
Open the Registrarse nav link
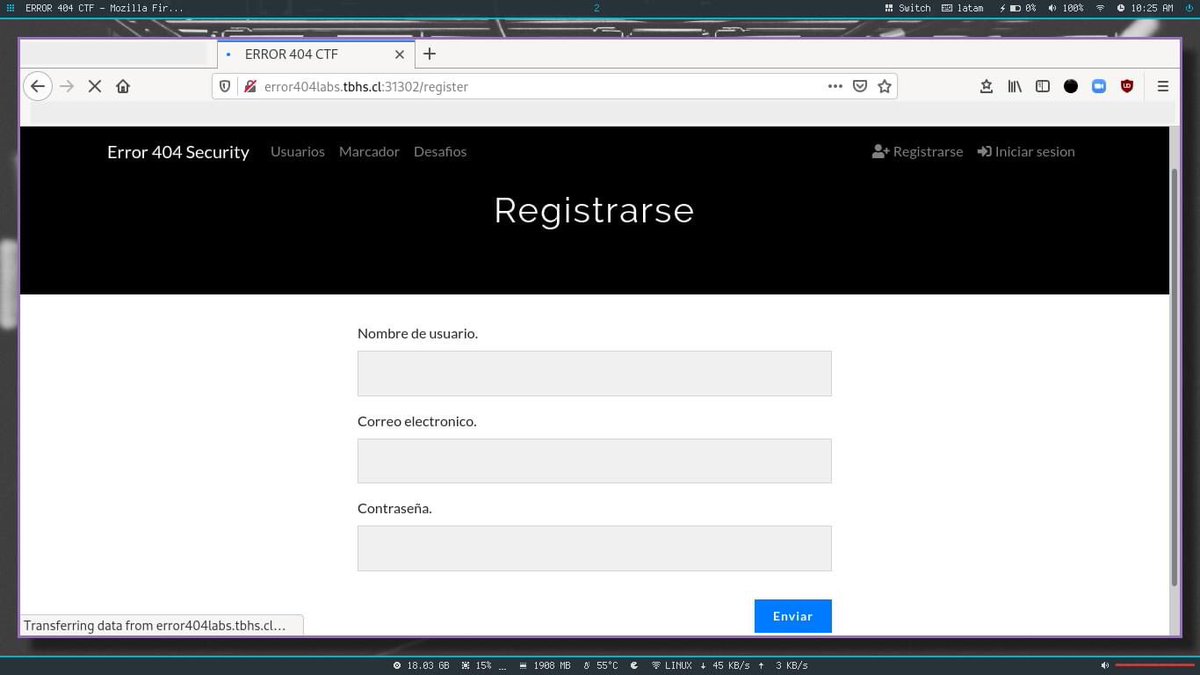click(917, 152)
